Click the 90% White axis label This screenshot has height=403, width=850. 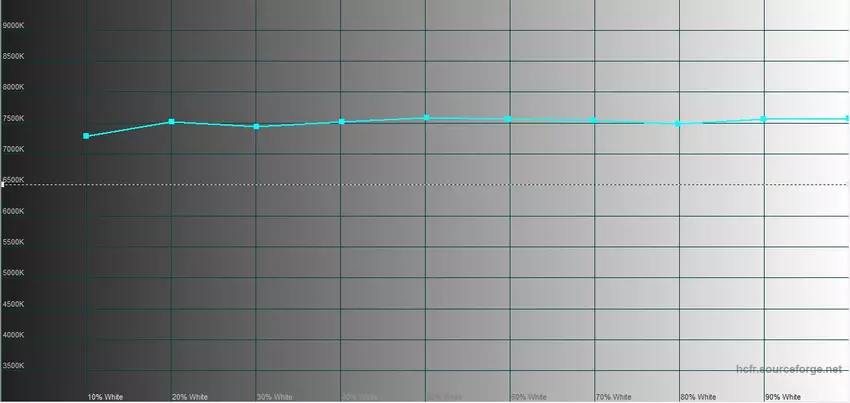point(782,397)
